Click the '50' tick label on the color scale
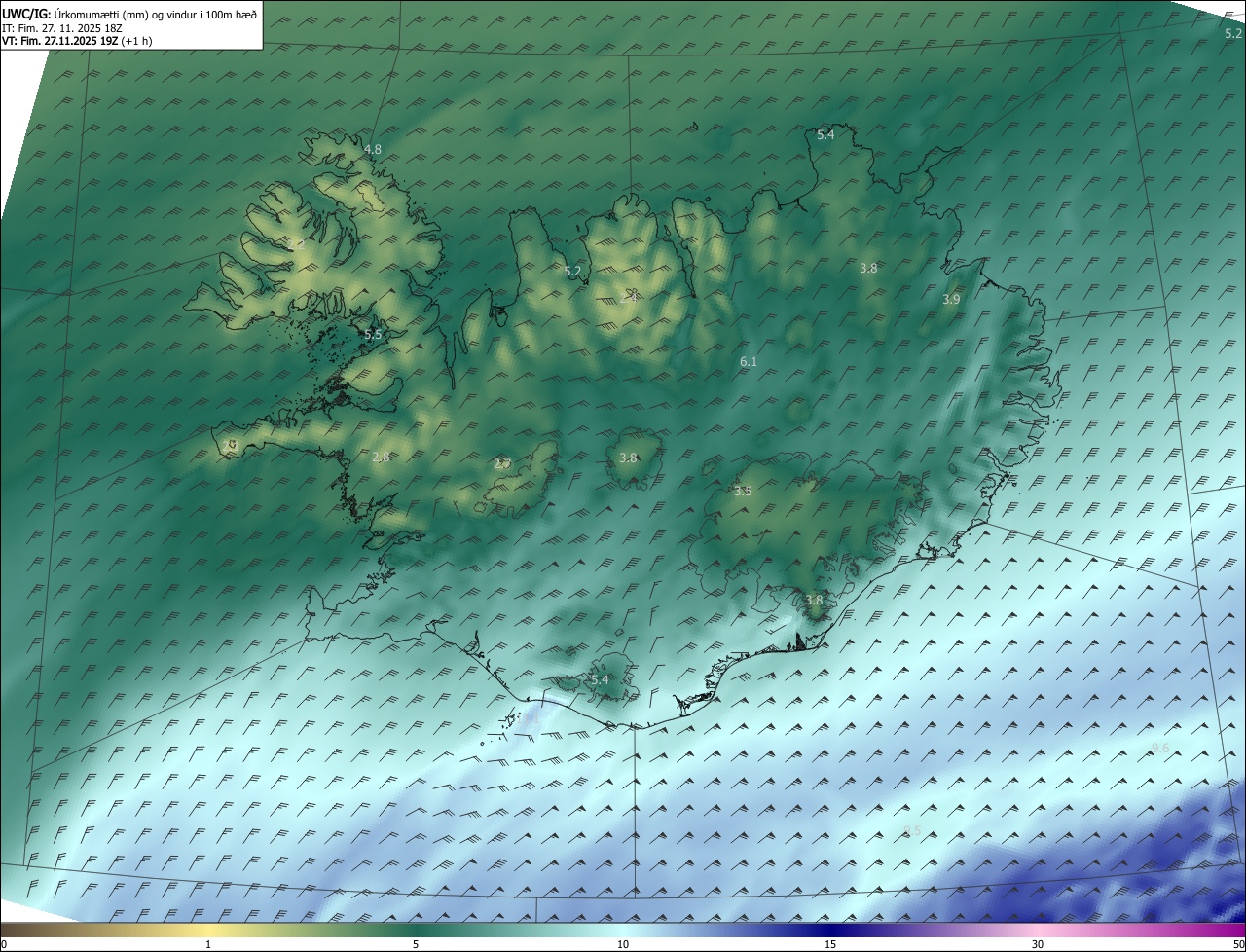The width and height of the screenshot is (1246, 952). click(x=1238, y=945)
